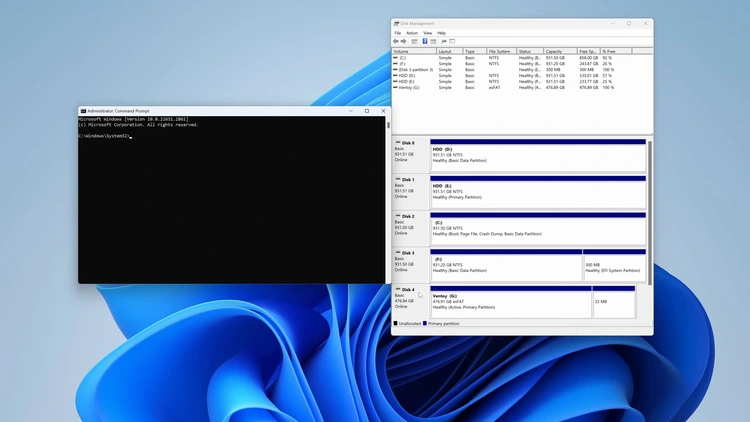Click the blue Help icon in Disk Management toolbar
The width and height of the screenshot is (750, 422).
click(x=425, y=42)
